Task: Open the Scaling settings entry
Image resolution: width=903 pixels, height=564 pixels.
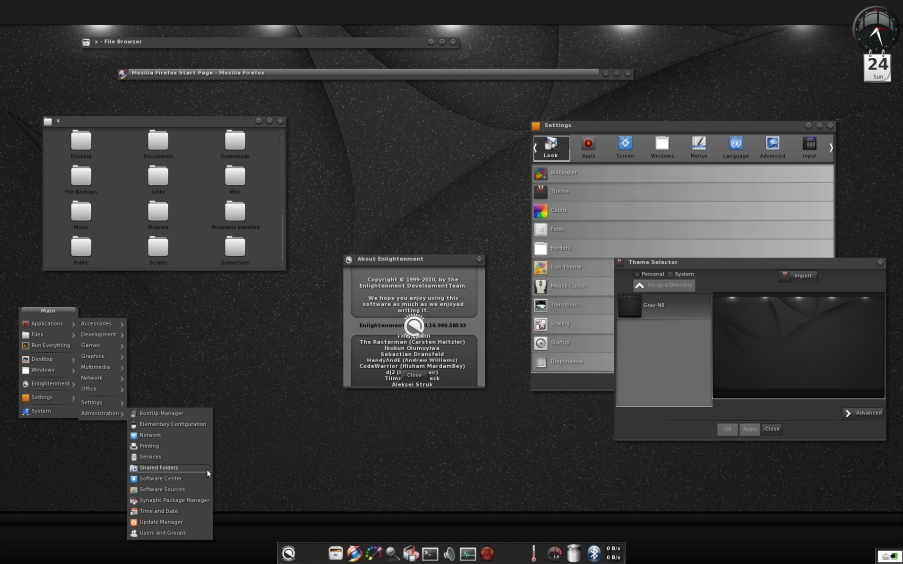Action: click(574, 324)
